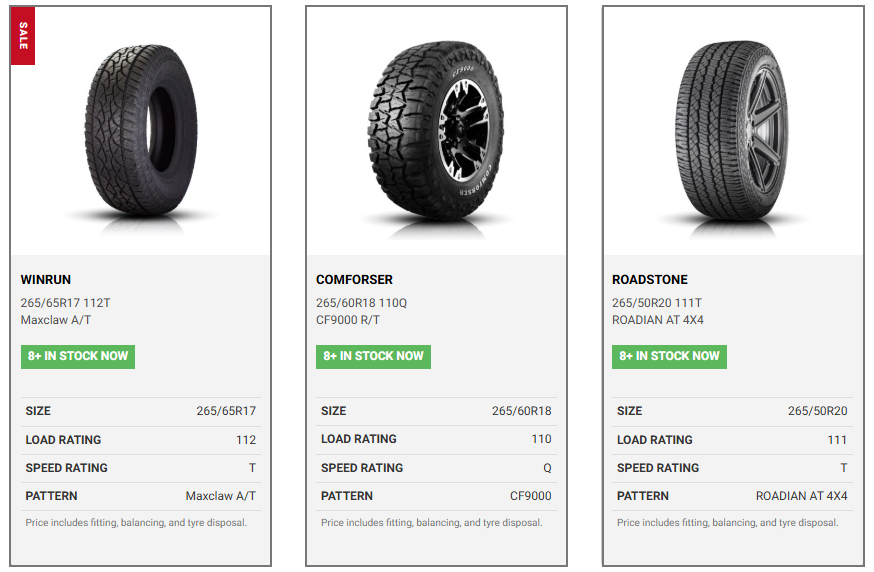874x572 pixels.
Task: Click ROADIAN AT 4X4 pattern value
Action: coord(801,496)
